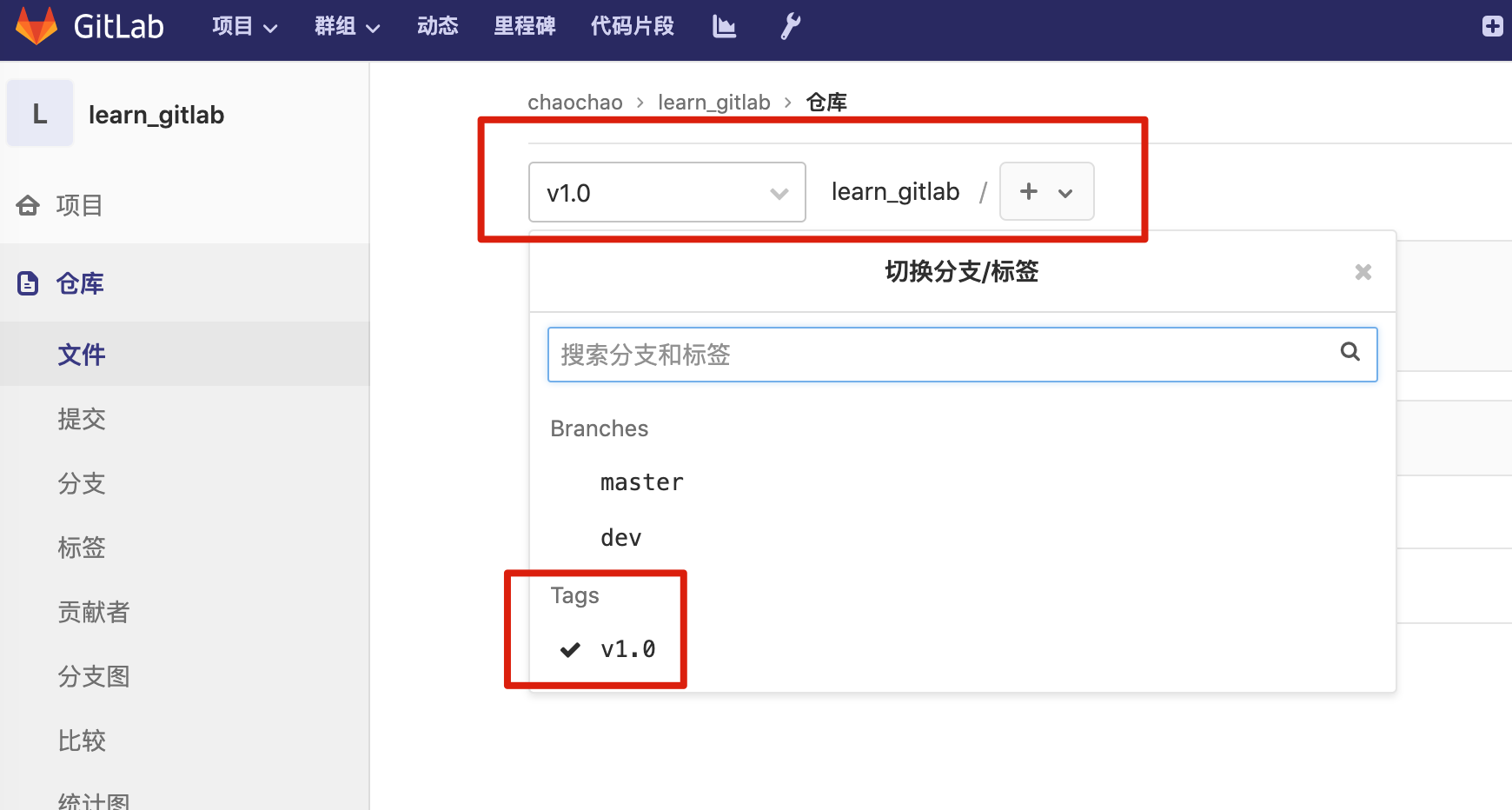This screenshot has width=1512, height=810.
Task: Click the learn_gitlab project name in sidebar
Action: click(x=156, y=115)
